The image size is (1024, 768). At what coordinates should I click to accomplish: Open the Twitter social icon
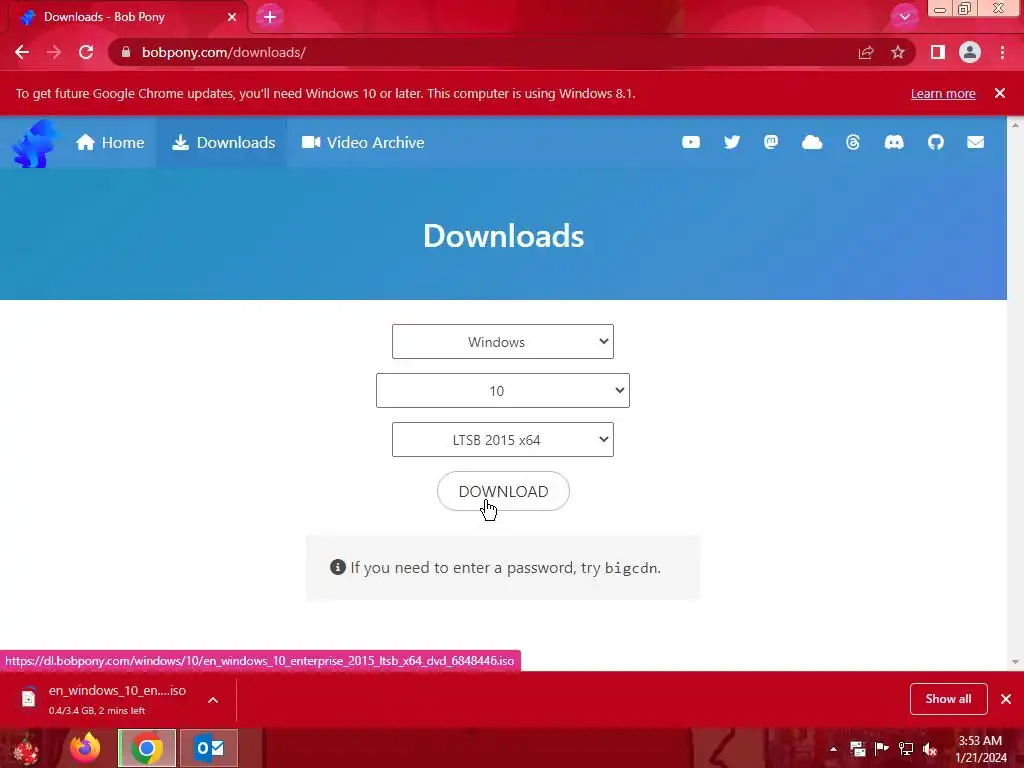coord(732,142)
